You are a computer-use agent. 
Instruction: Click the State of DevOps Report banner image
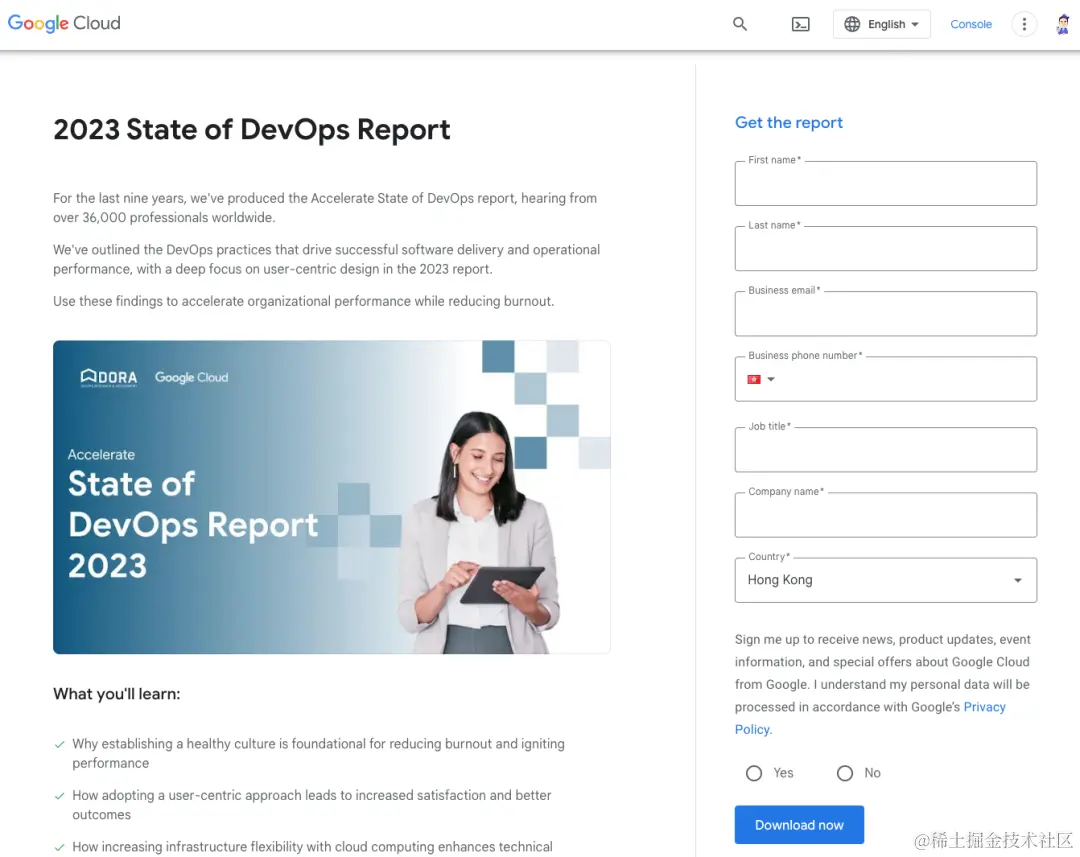click(x=331, y=497)
